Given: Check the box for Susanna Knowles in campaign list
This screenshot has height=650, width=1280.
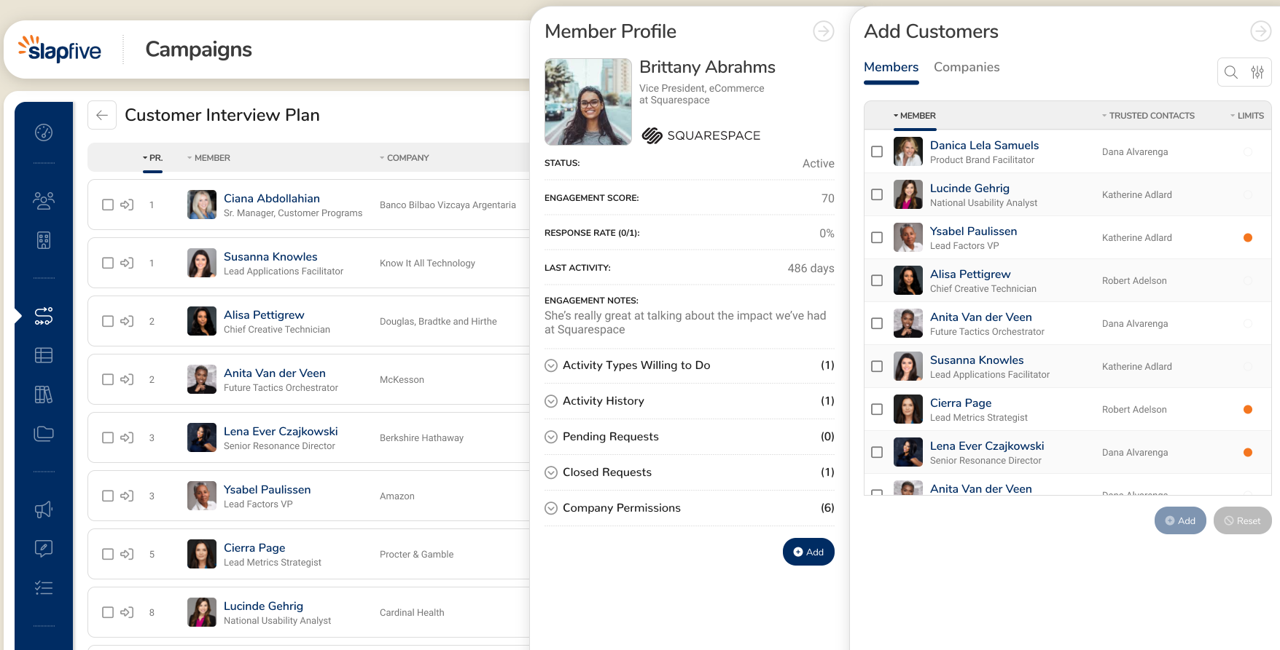Looking at the screenshot, I should pyautogui.click(x=108, y=263).
